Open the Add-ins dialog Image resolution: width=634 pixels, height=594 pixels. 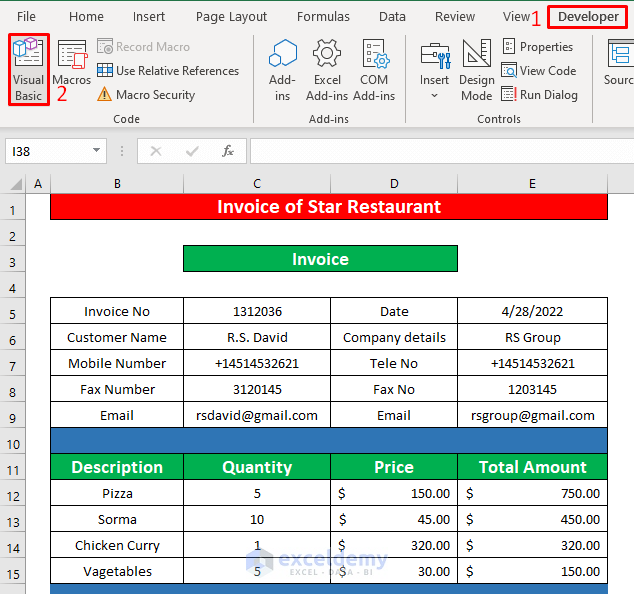(x=283, y=68)
